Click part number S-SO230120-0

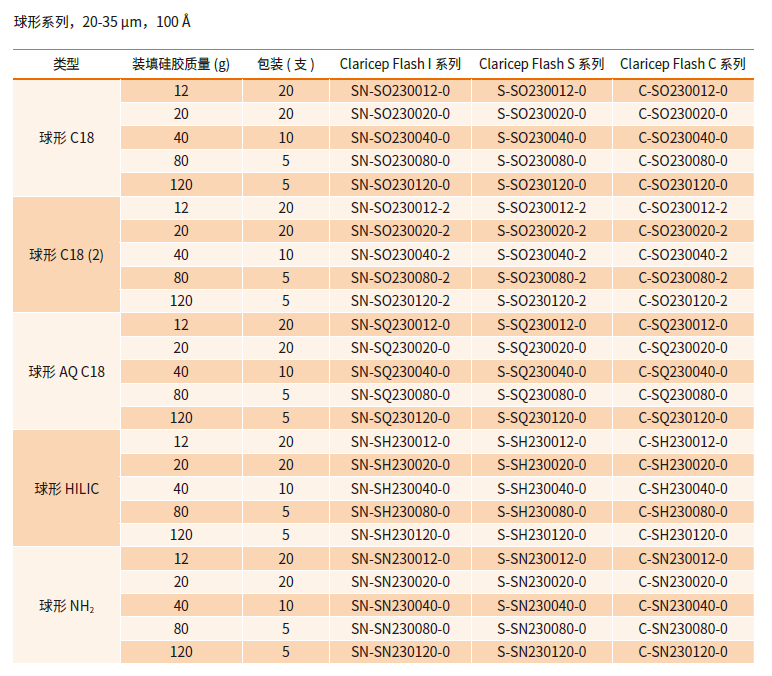542,185
